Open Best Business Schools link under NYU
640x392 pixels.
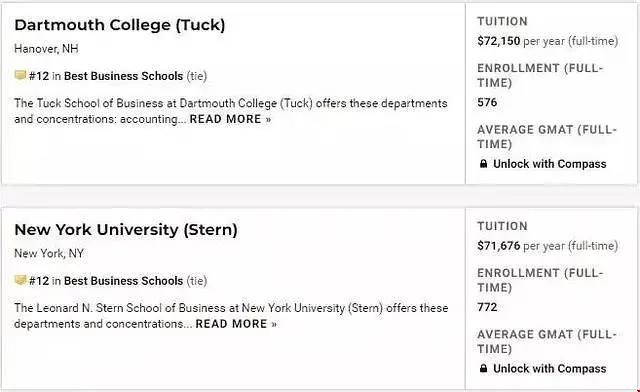pos(123,281)
